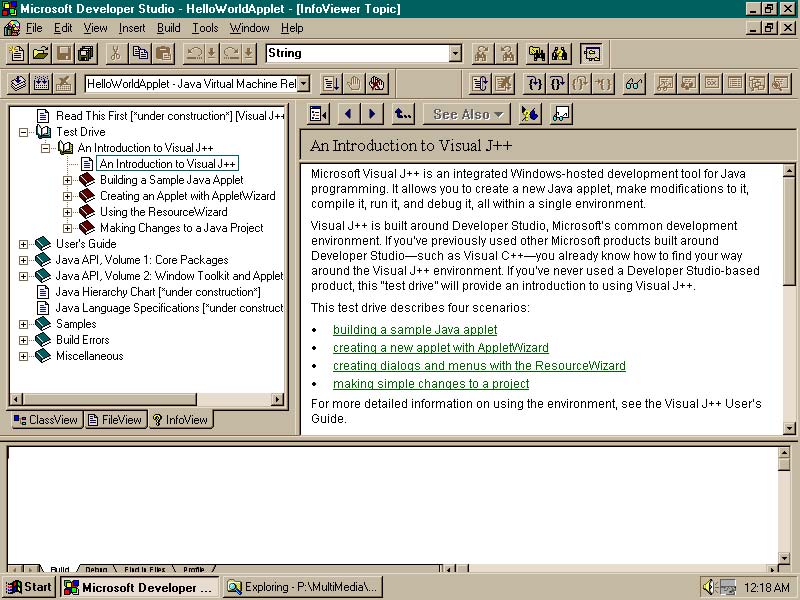The image size is (800, 600).
Task: Click the Cut scissors icon
Action: tap(116, 53)
